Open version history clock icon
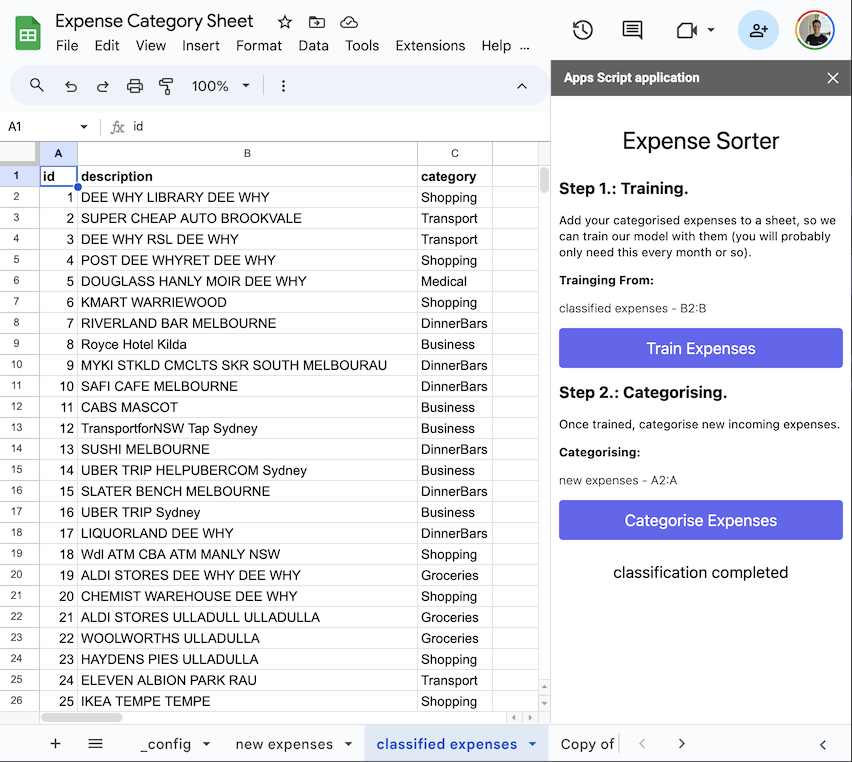Screen dimensions: 852x762 (582, 30)
